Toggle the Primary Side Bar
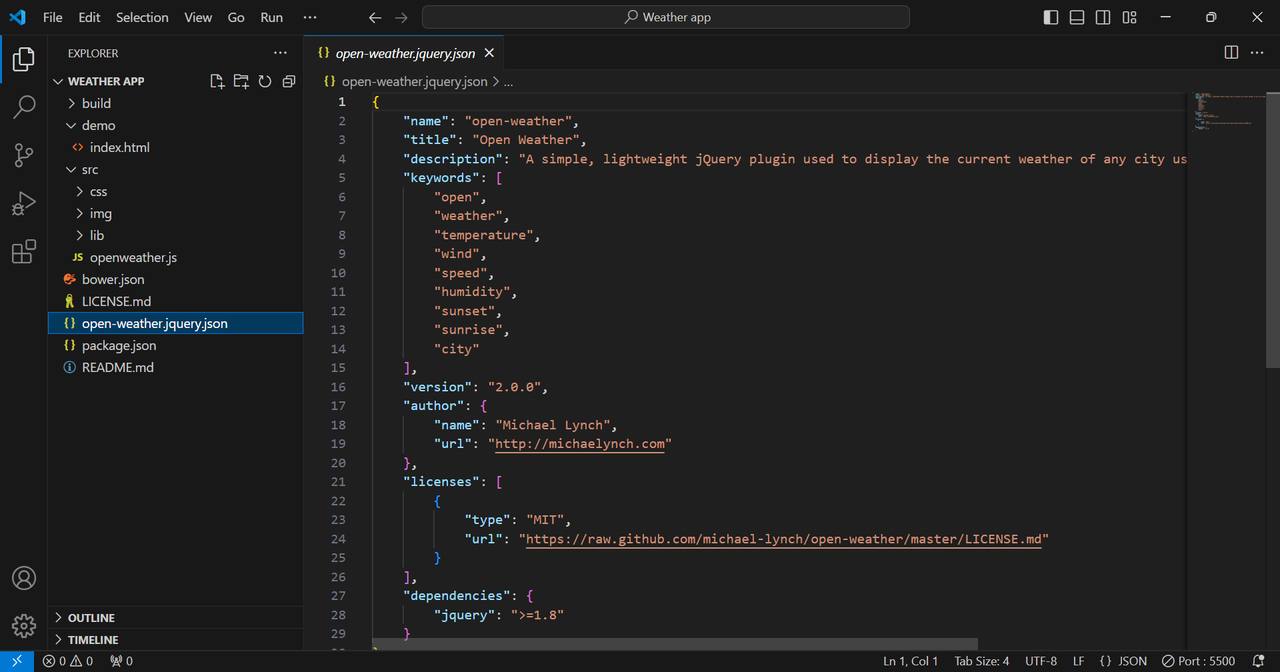The height and width of the screenshot is (672, 1280). (x=1051, y=17)
